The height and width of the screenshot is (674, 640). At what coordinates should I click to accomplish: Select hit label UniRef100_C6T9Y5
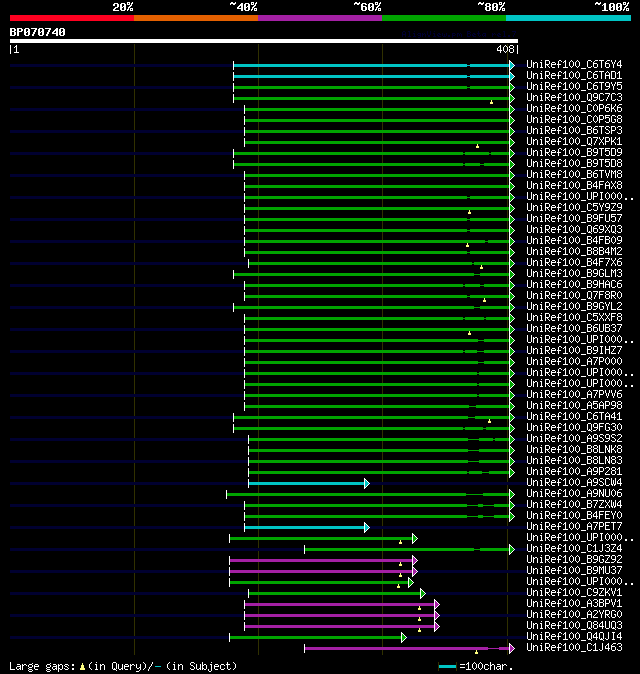click(x=574, y=86)
